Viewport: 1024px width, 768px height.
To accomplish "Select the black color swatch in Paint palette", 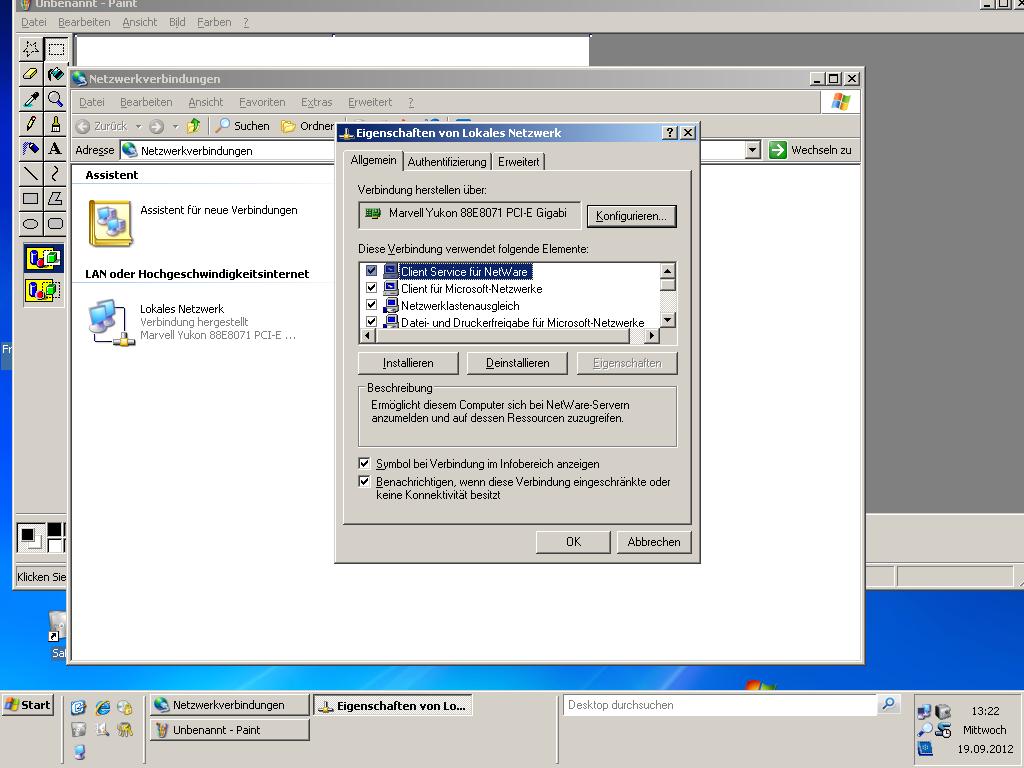I will point(56,530).
